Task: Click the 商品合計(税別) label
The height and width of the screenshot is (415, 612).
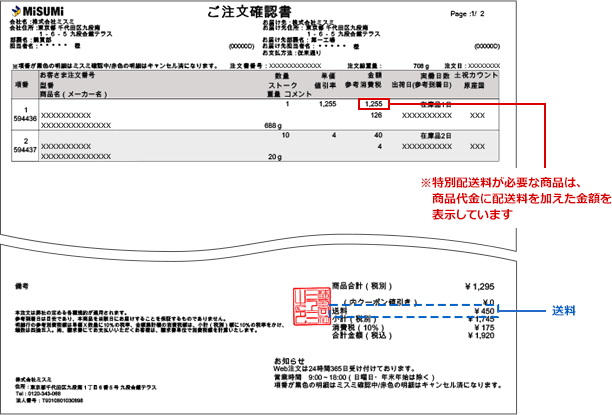Action: [362, 286]
